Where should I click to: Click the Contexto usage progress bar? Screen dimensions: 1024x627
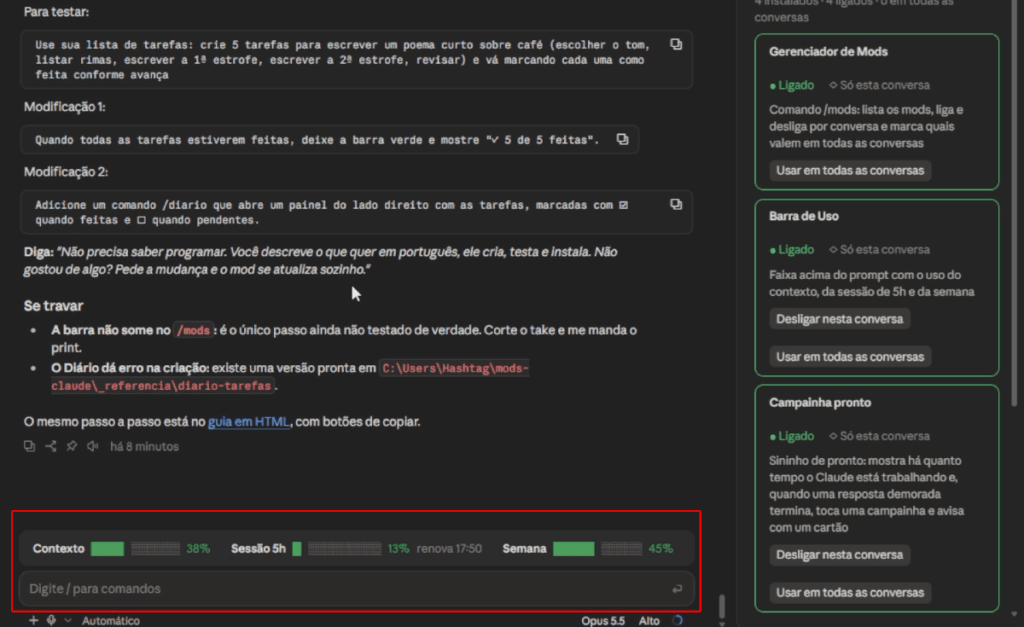point(135,549)
